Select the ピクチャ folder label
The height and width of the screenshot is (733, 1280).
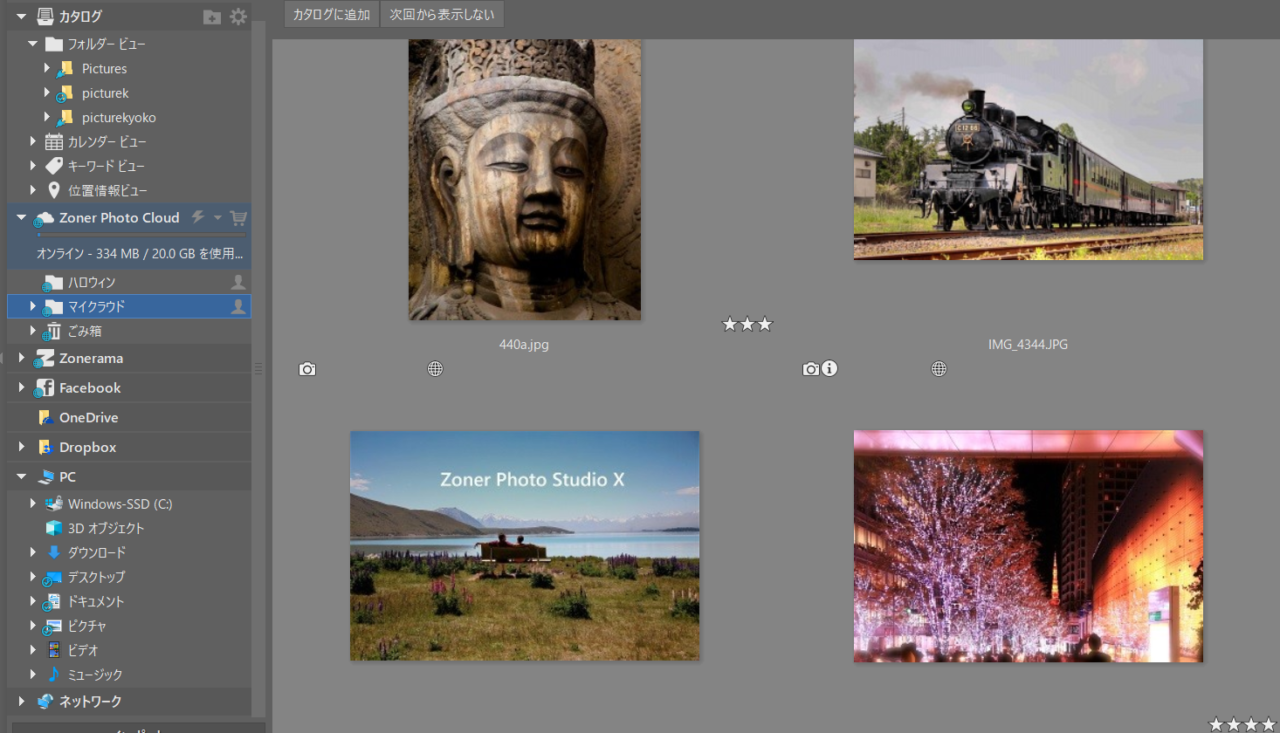point(87,626)
